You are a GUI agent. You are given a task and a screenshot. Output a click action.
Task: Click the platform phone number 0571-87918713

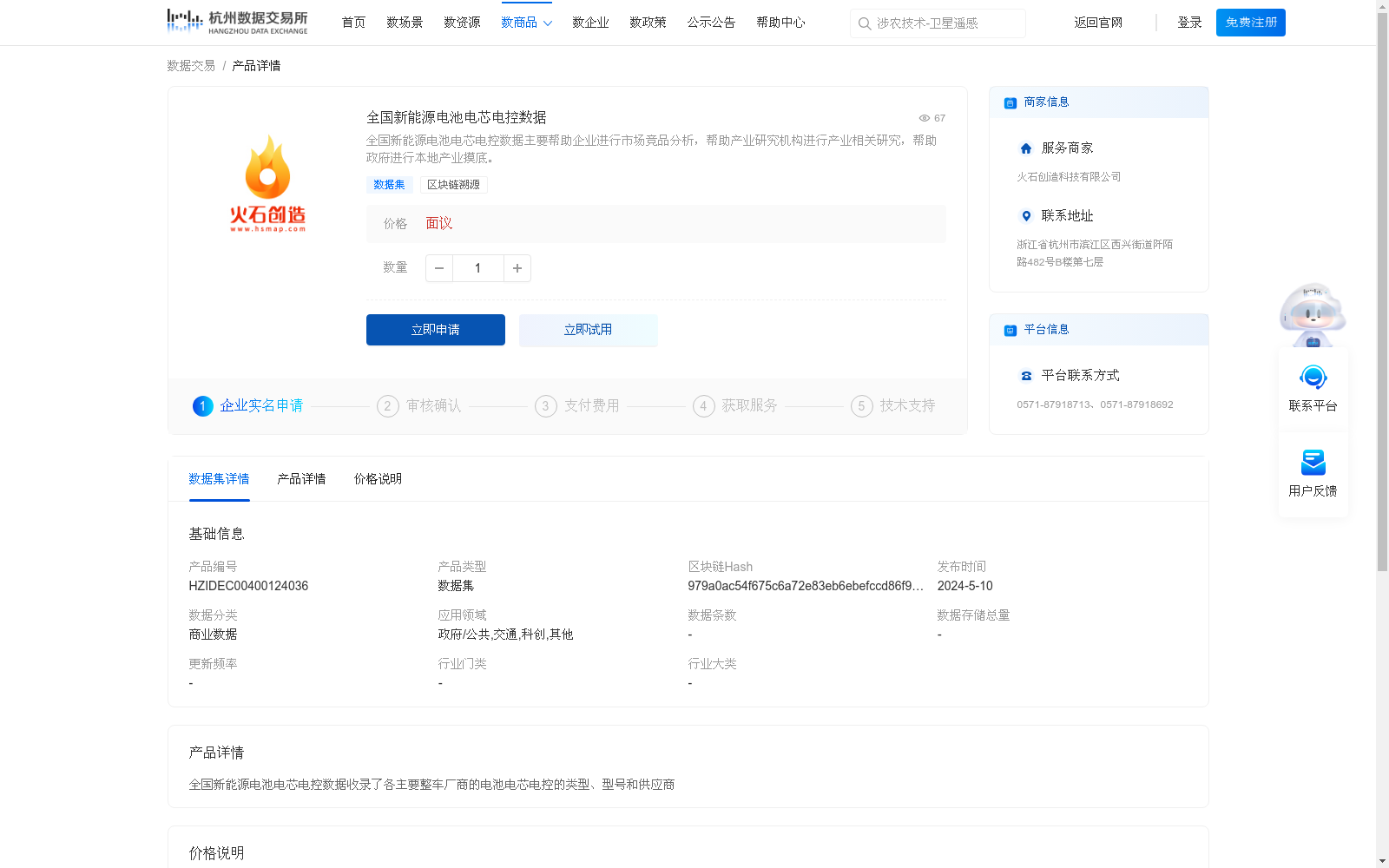tap(1054, 404)
